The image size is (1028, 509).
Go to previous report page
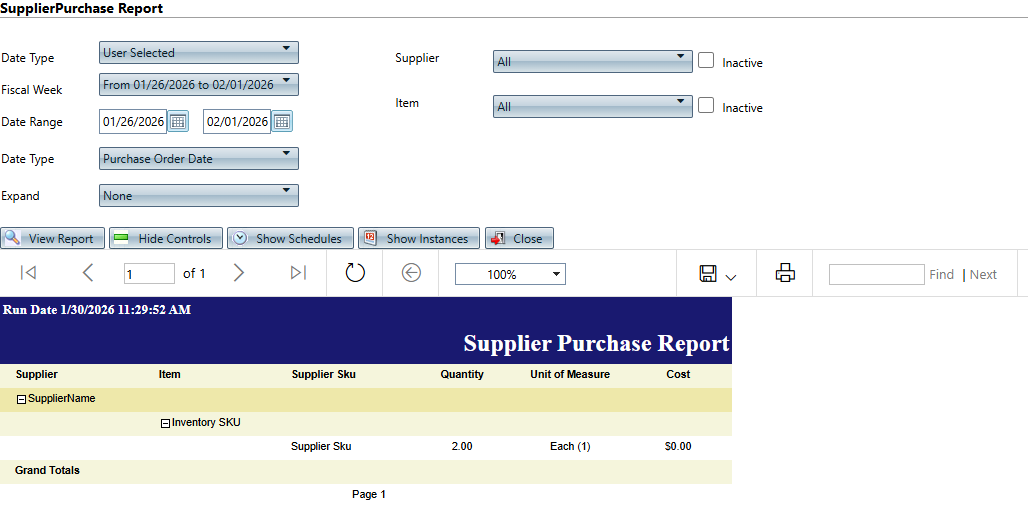click(x=88, y=273)
